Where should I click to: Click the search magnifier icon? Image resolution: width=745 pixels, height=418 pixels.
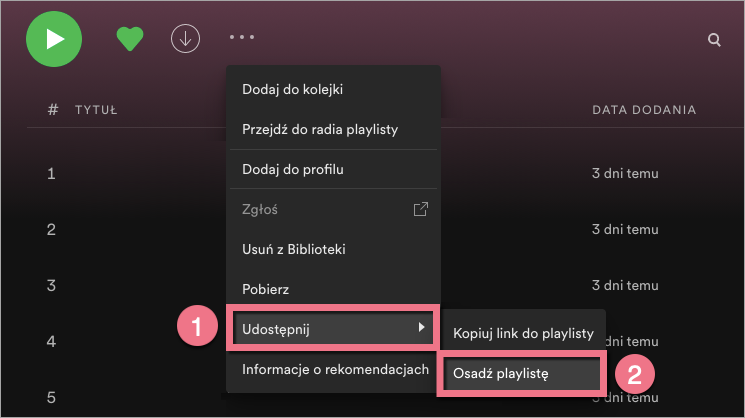[x=714, y=40]
